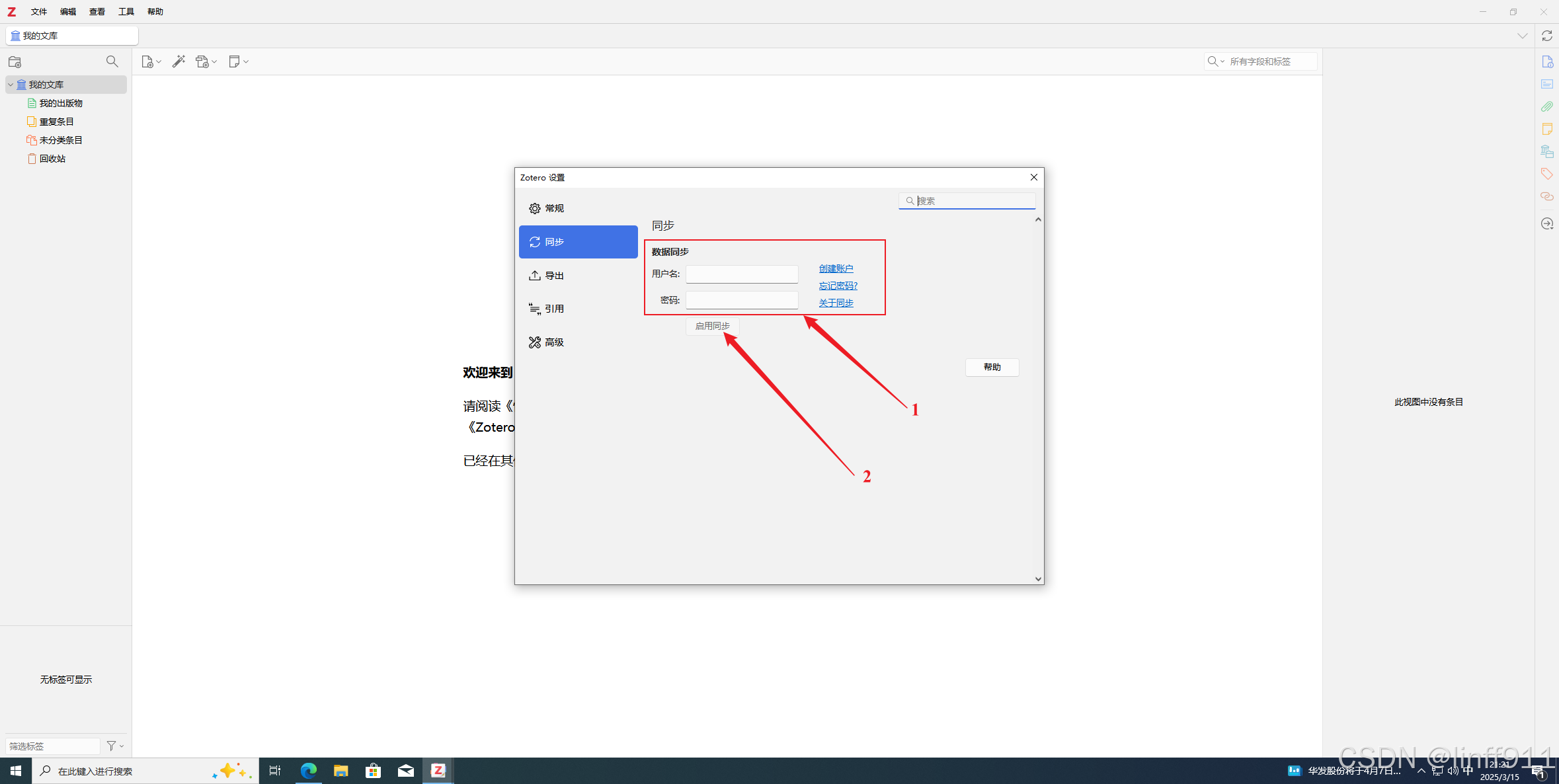Click the add item by identifier wand
1559x784 pixels.
point(179,61)
